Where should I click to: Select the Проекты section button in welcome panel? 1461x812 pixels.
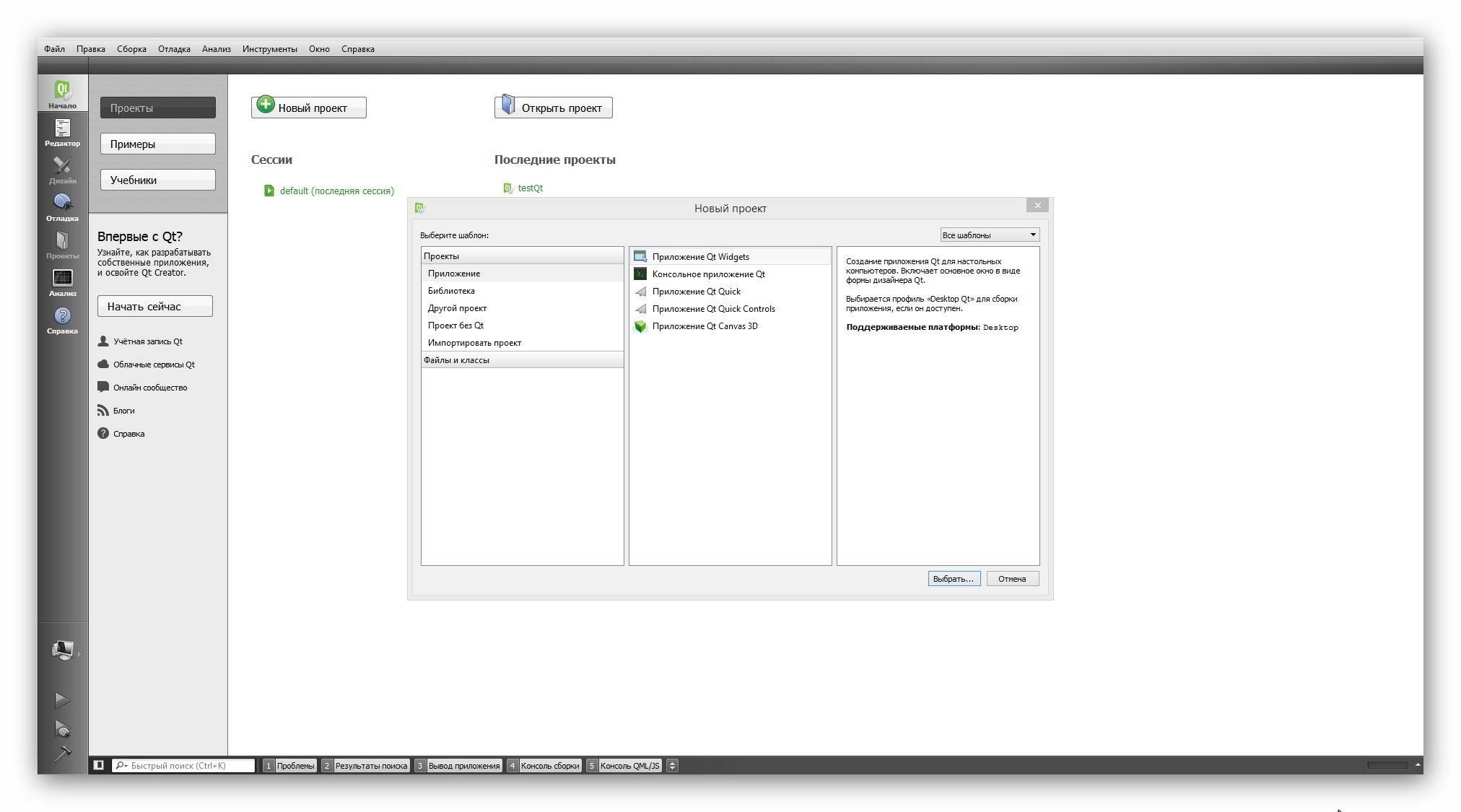(x=158, y=108)
